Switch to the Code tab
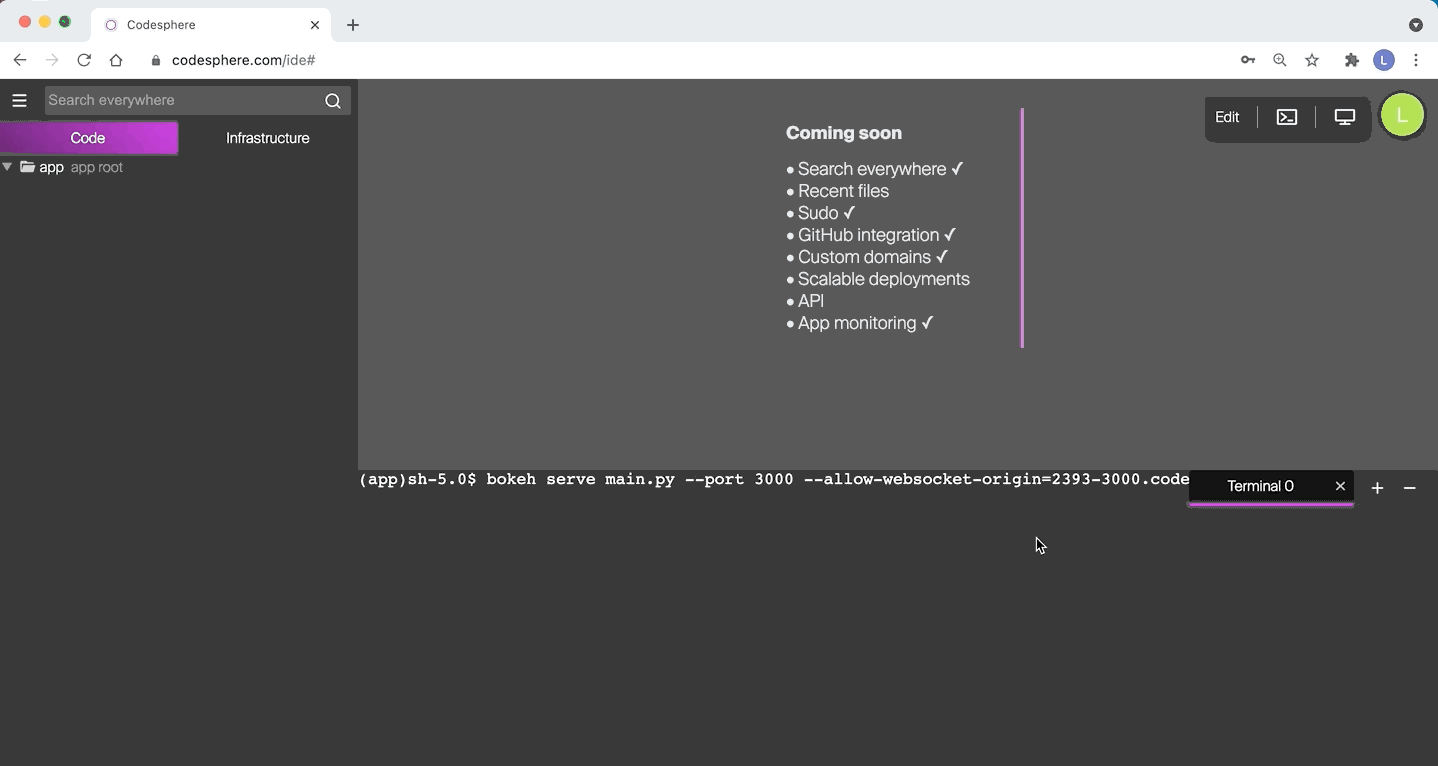The width and height of the screenshot is (1438, 766). tap(88, 138)
